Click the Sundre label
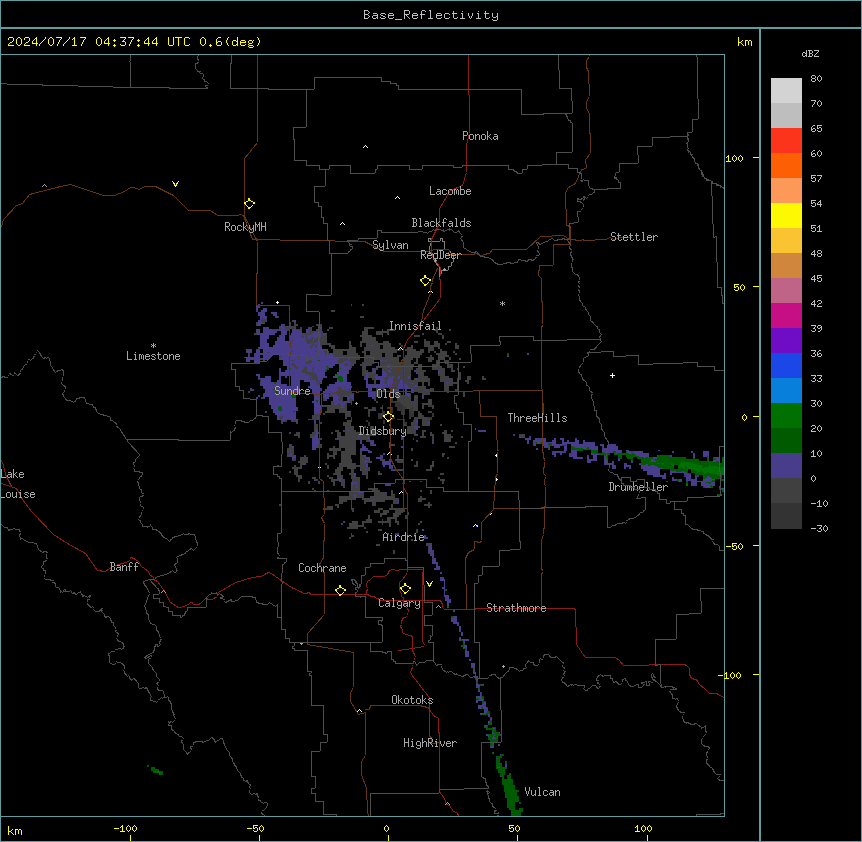 pos(292,391)
